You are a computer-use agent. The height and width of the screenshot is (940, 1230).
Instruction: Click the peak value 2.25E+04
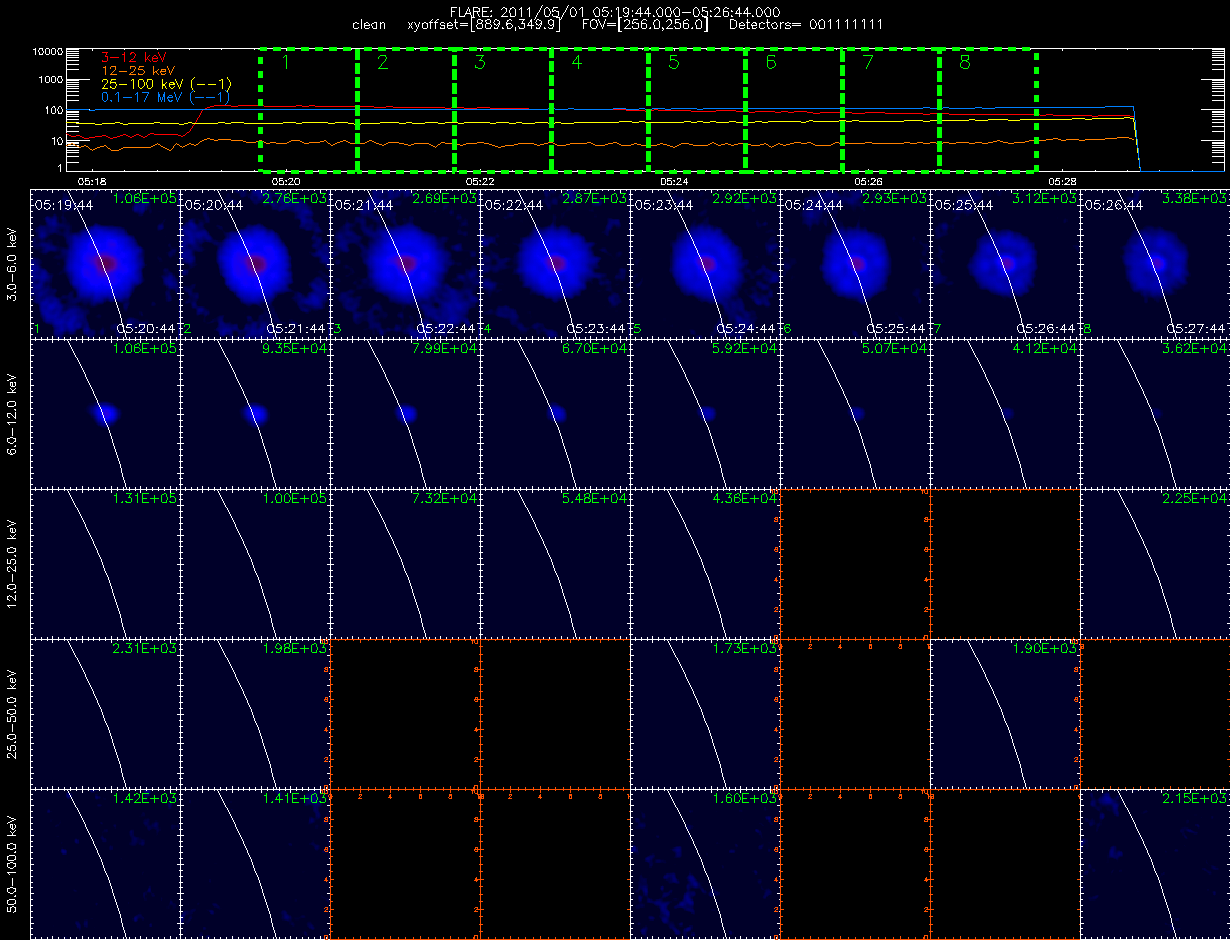coord(1195,499)
